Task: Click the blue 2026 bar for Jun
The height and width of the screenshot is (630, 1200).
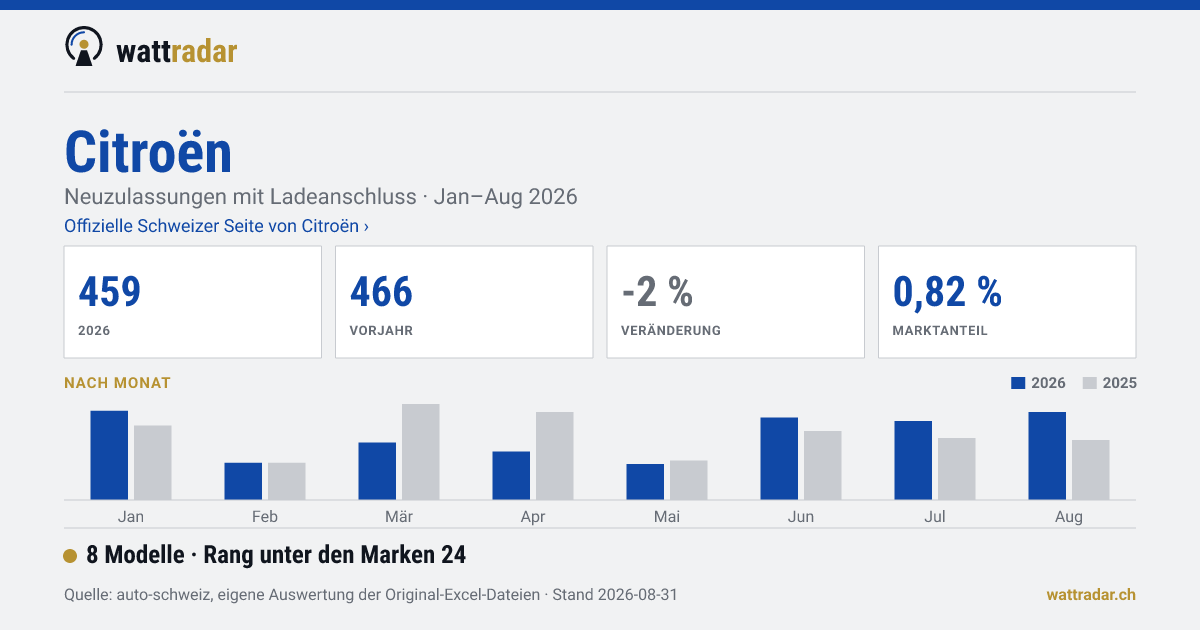Action: (x=779, y=459)
